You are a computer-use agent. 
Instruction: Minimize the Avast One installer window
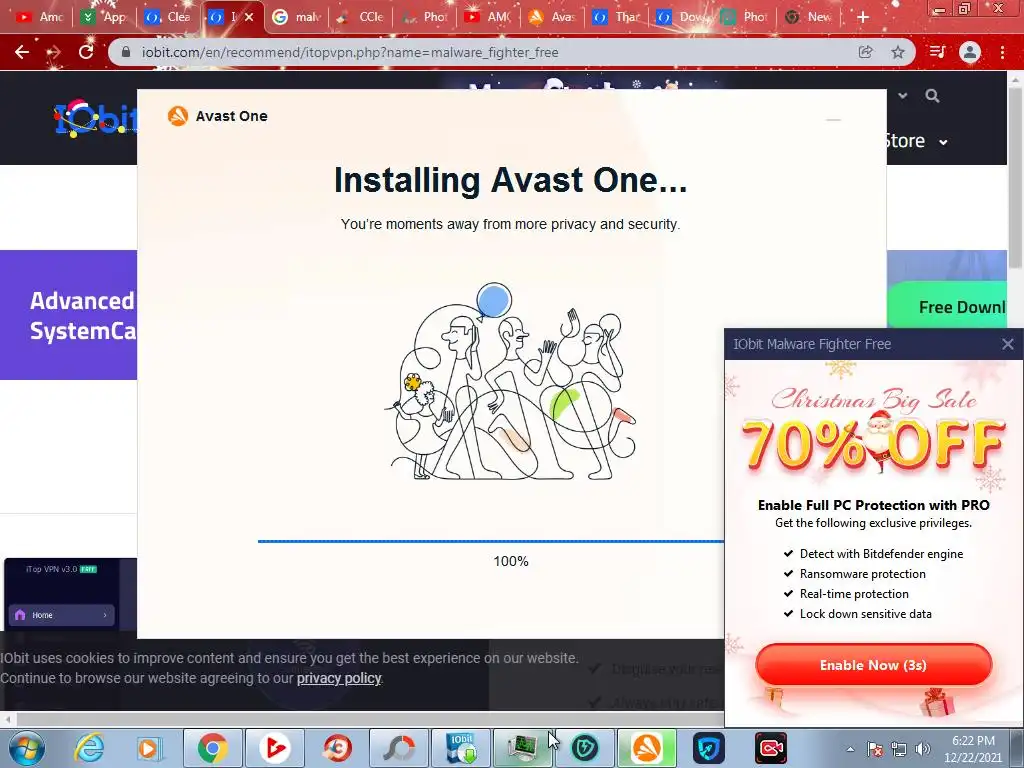(x=833, y=120)
